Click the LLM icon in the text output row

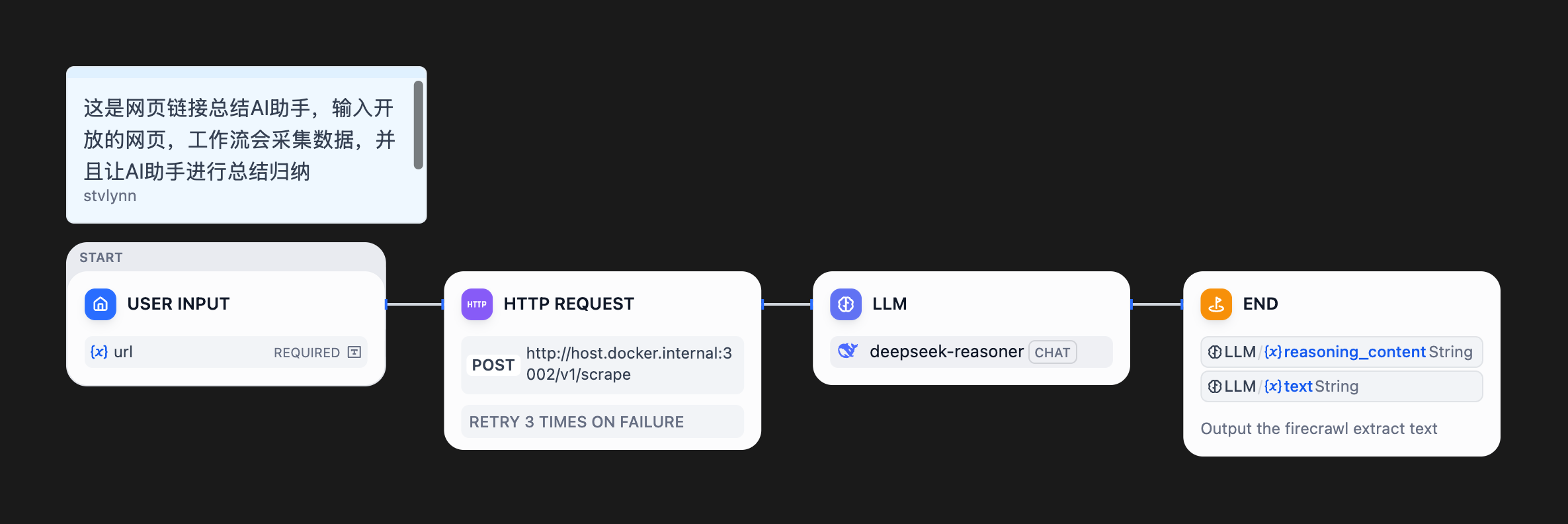pos(1216,386)
